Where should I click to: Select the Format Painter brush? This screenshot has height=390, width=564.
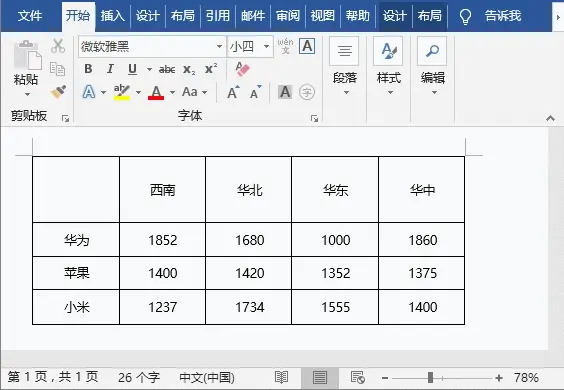(58, 92)
